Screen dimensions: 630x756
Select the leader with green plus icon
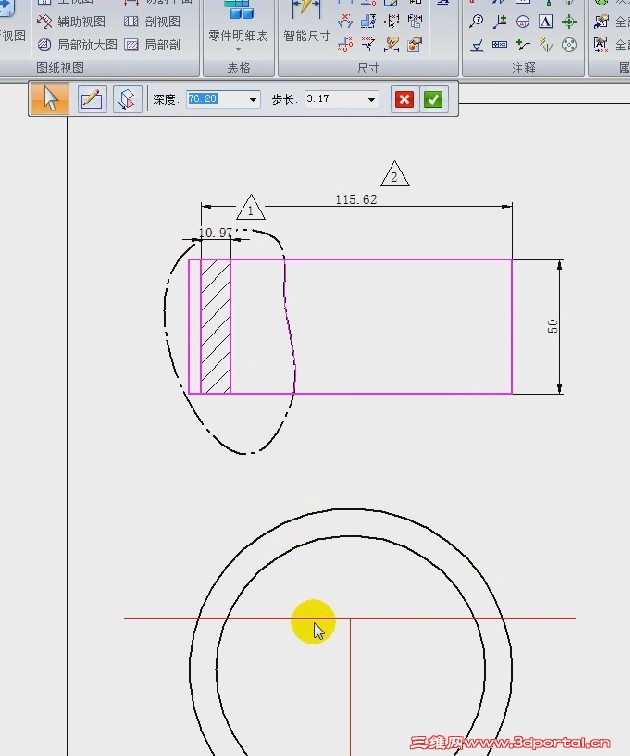point(499,21)
